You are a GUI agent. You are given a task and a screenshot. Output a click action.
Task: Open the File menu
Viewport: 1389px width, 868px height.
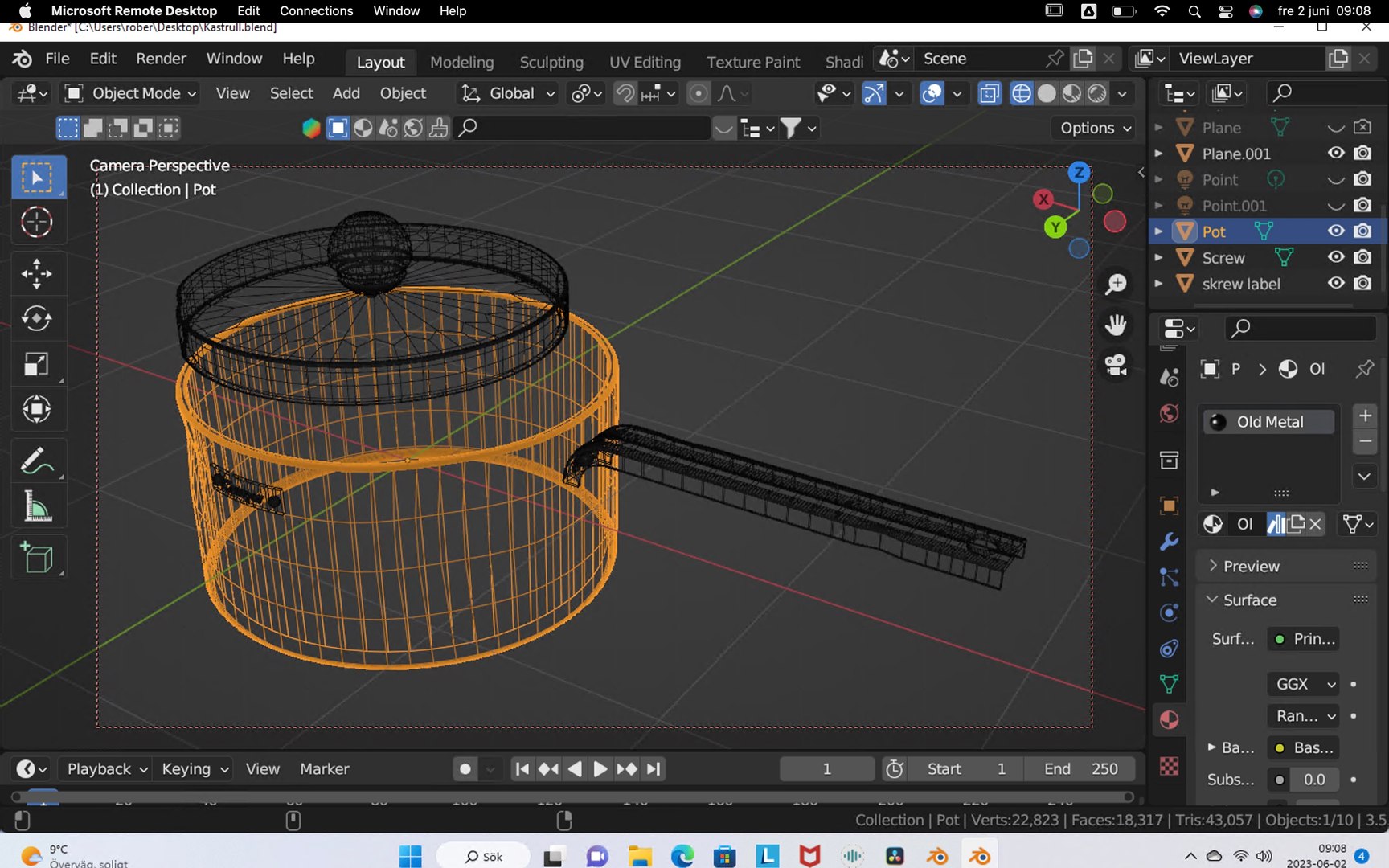click(x=57, y=59)
